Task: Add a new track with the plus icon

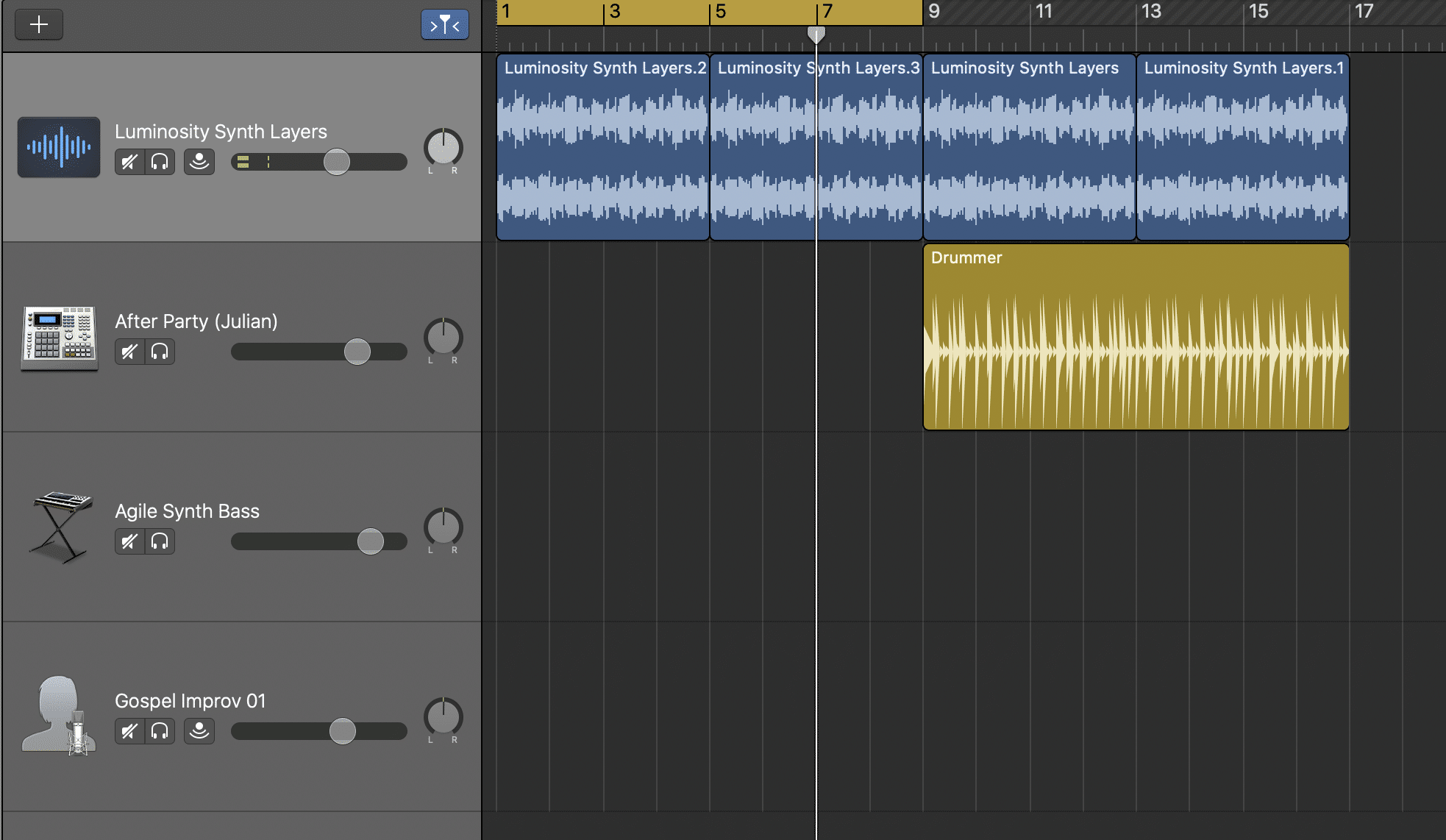Action: pyautogui.click(x=39, y=24)
